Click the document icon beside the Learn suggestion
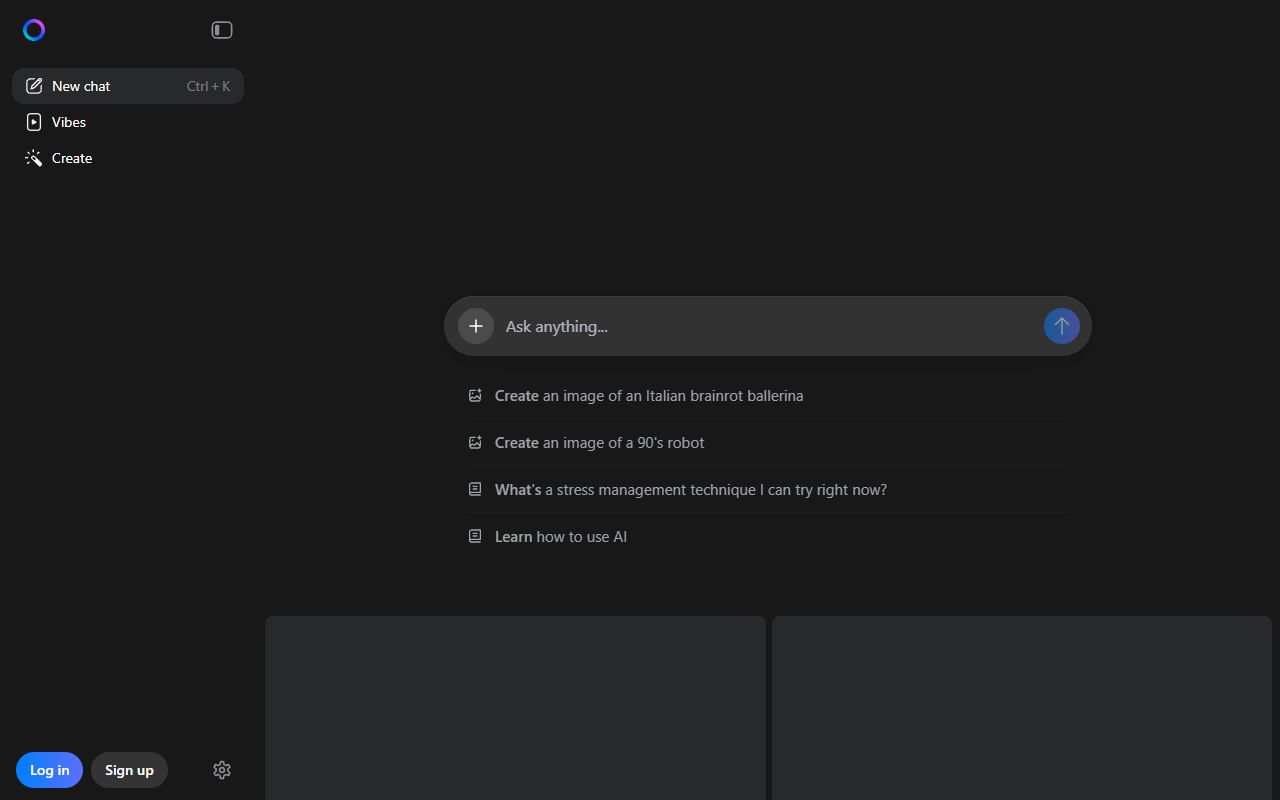 tap(474, 535)
